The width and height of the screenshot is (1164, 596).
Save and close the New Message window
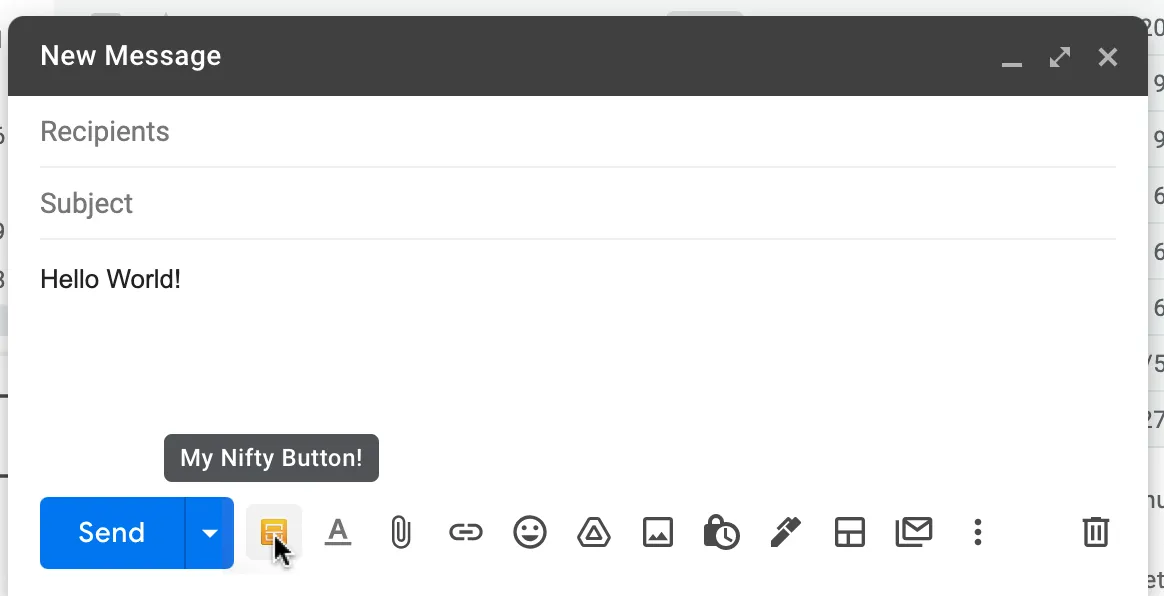pos(1108,57)
